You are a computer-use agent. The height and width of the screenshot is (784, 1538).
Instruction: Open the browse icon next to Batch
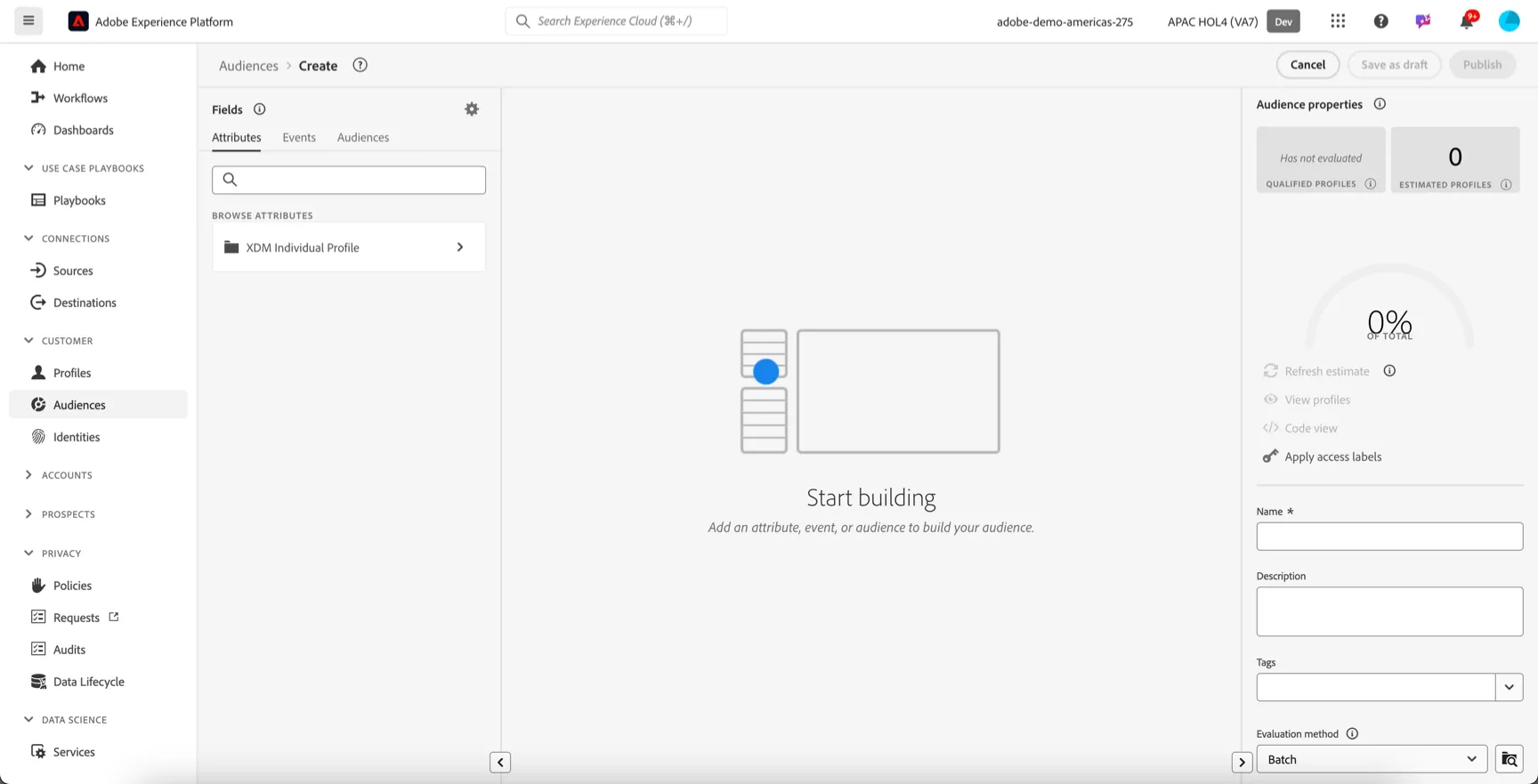pyautogui.click(x=1510, y=759)
